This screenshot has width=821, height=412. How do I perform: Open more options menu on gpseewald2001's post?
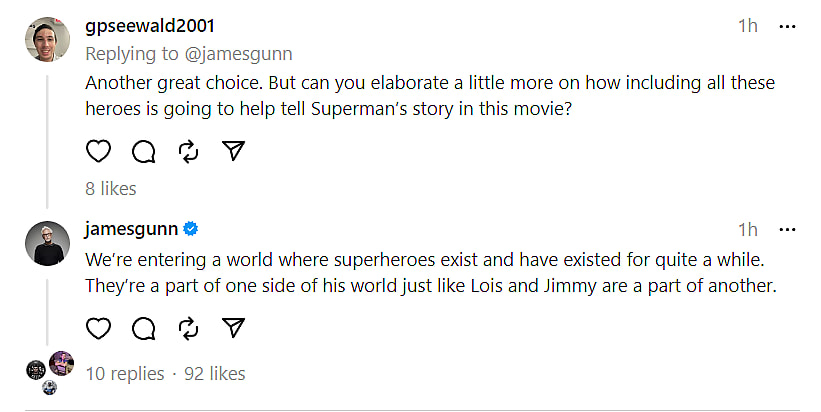coord(788,26)
